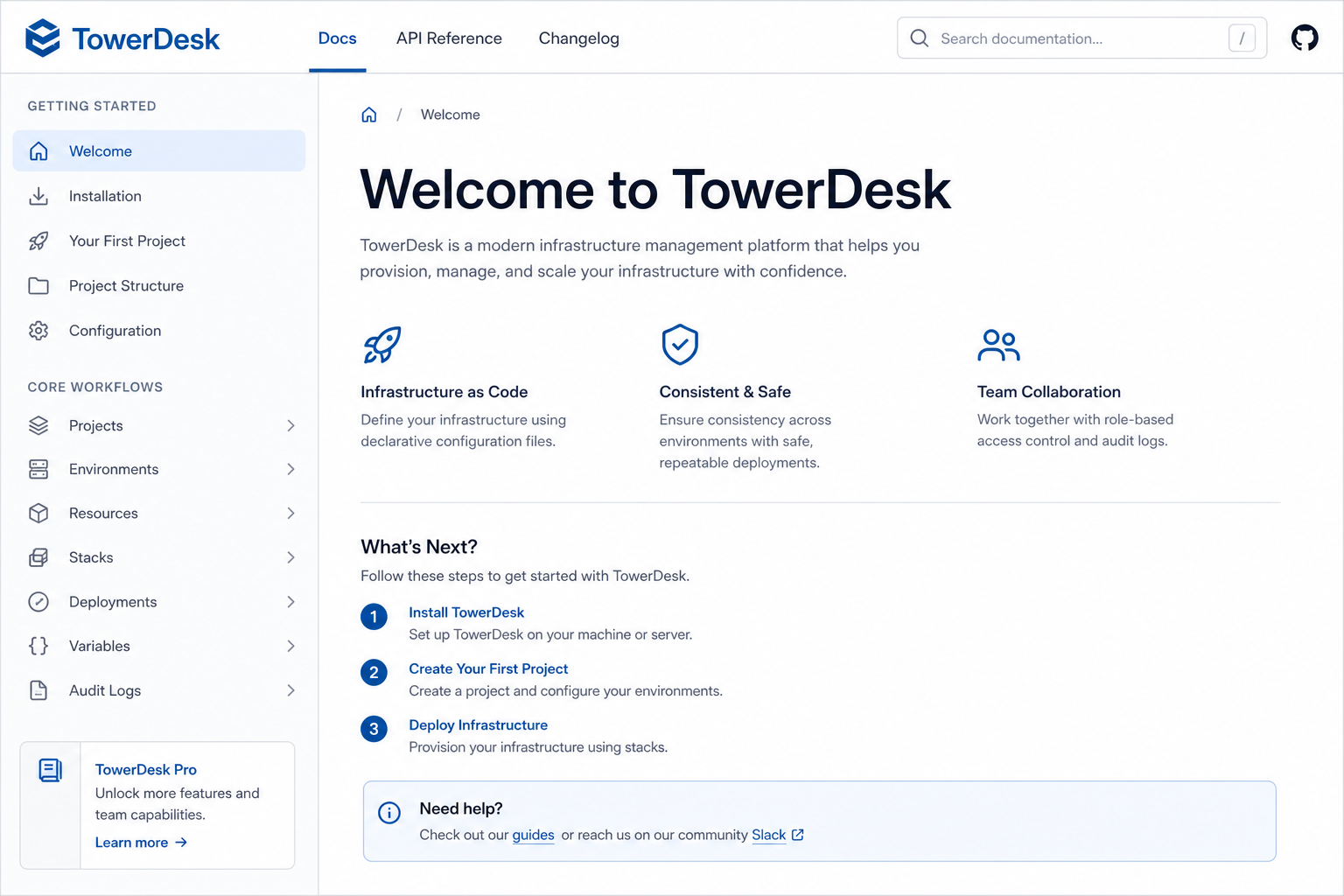Click the Consistent & Safe shield icon
The width and height of the screenshot is (1344, 896).
pos(680,345)
